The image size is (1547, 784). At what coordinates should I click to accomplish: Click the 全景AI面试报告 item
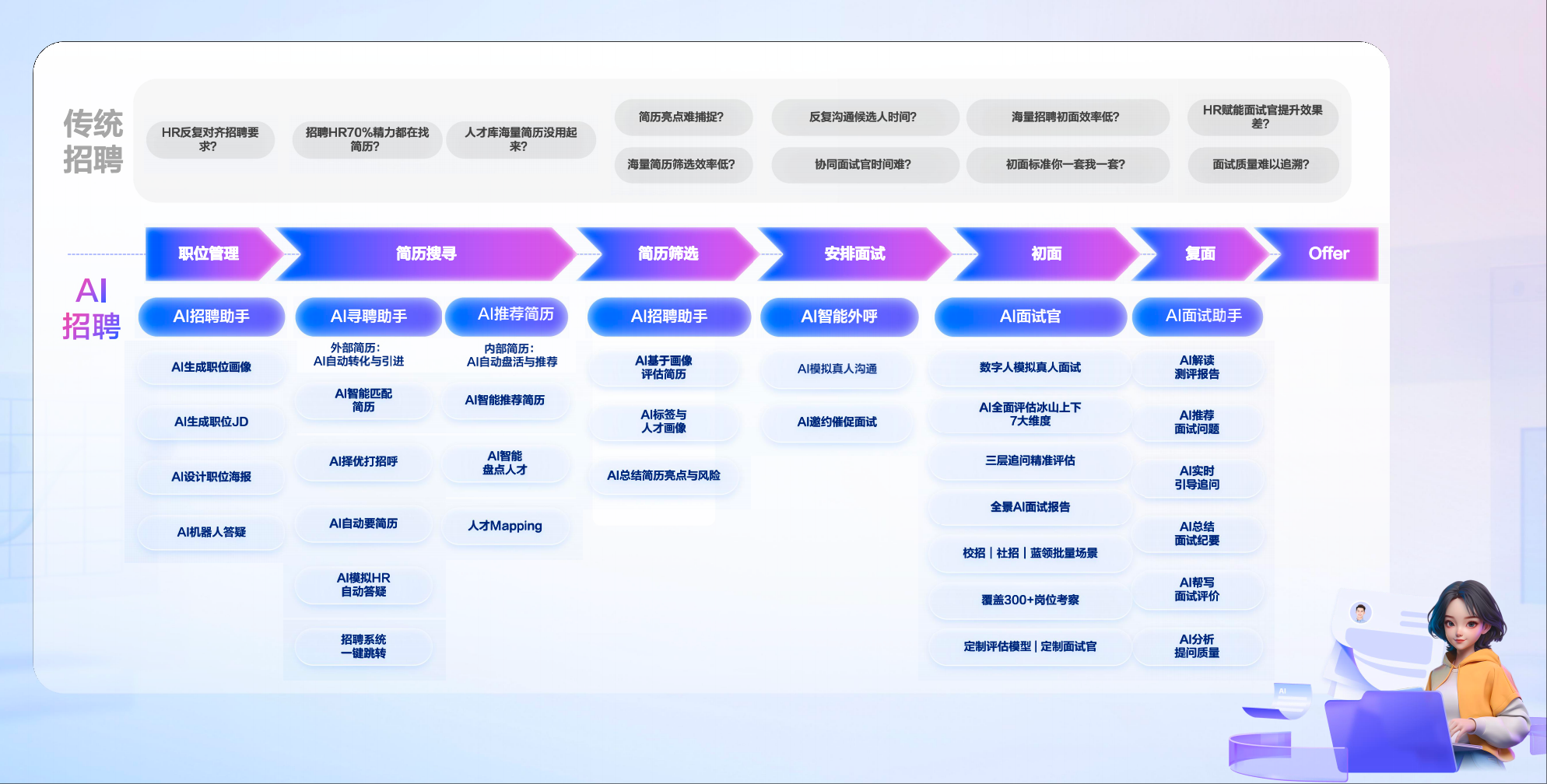click(1030, 507)
